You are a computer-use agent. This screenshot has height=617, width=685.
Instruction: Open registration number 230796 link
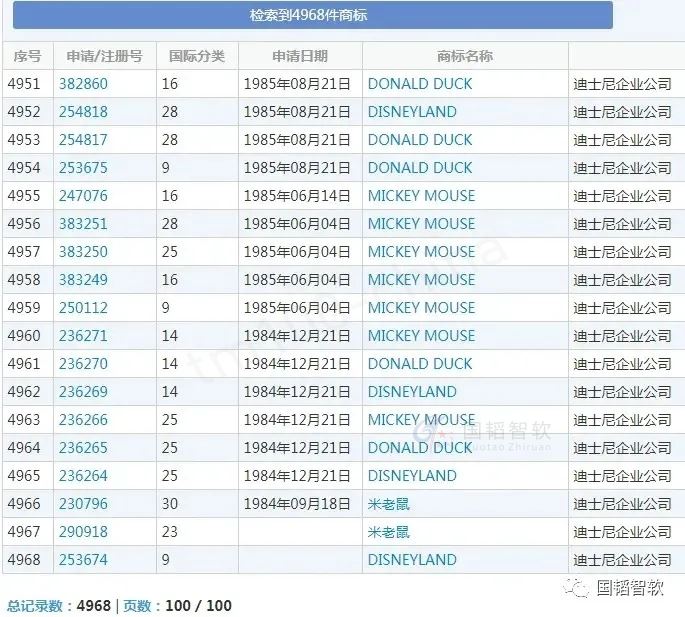[83, 503]
